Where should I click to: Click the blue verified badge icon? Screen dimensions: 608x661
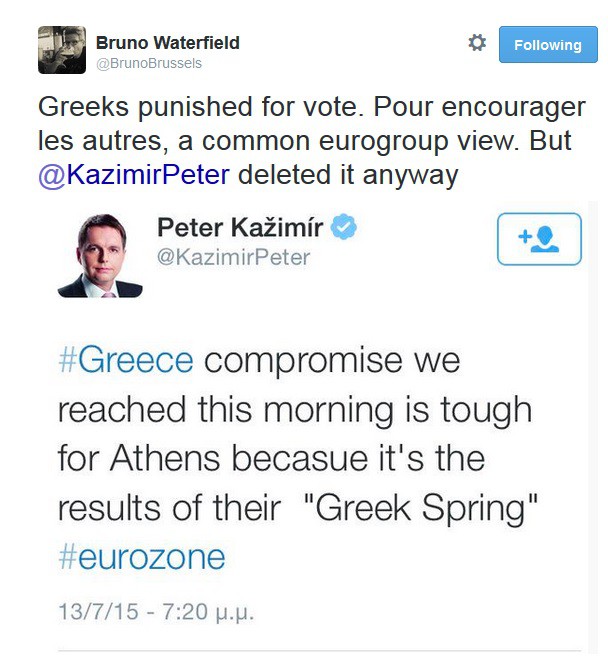[344, 227]
